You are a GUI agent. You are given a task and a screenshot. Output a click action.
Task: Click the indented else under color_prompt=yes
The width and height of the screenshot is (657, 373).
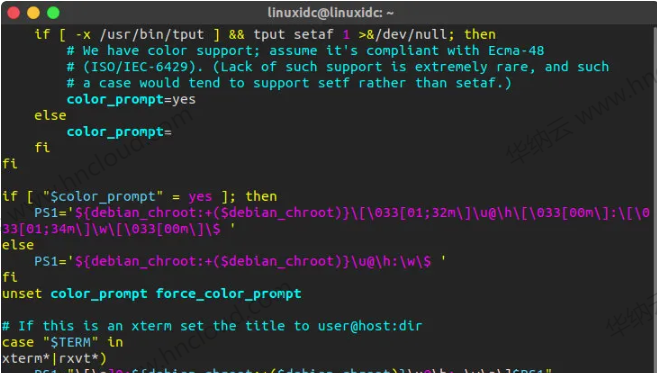(x=50, y=116)
